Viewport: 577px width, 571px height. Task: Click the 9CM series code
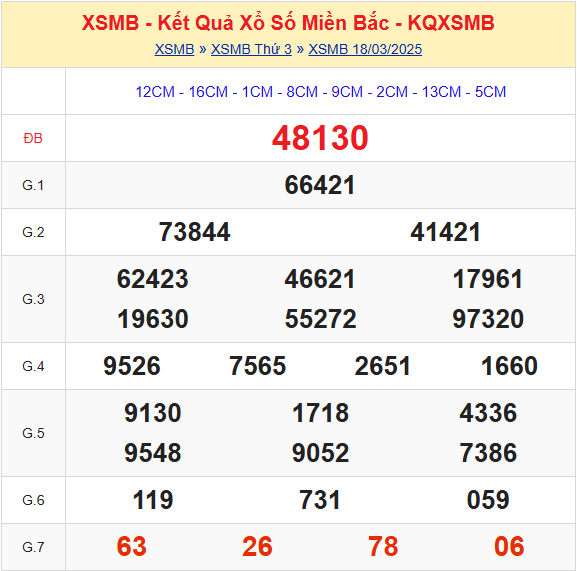pyautogui.click(x=347, y=92)
